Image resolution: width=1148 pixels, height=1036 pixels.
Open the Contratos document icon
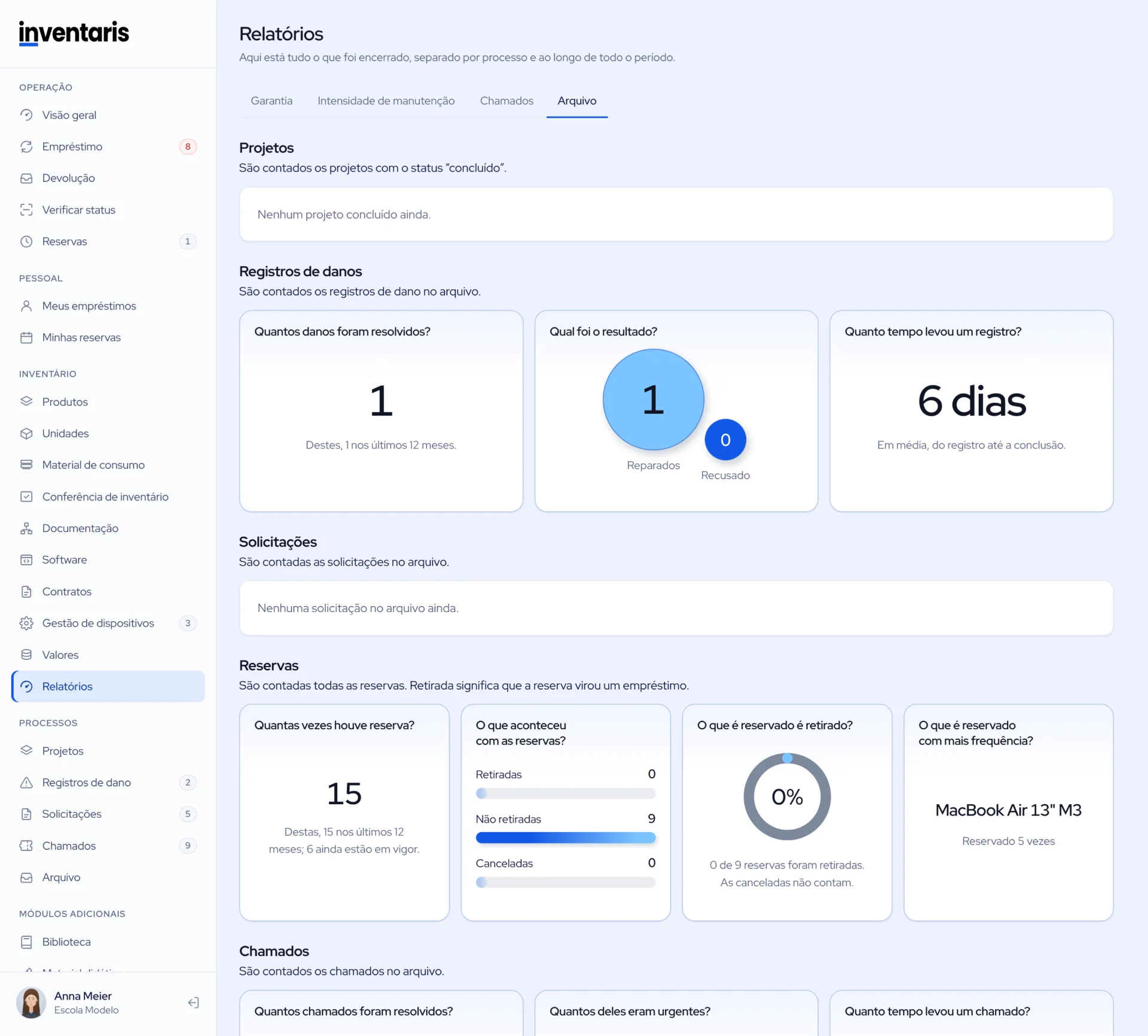click(26, 592)
